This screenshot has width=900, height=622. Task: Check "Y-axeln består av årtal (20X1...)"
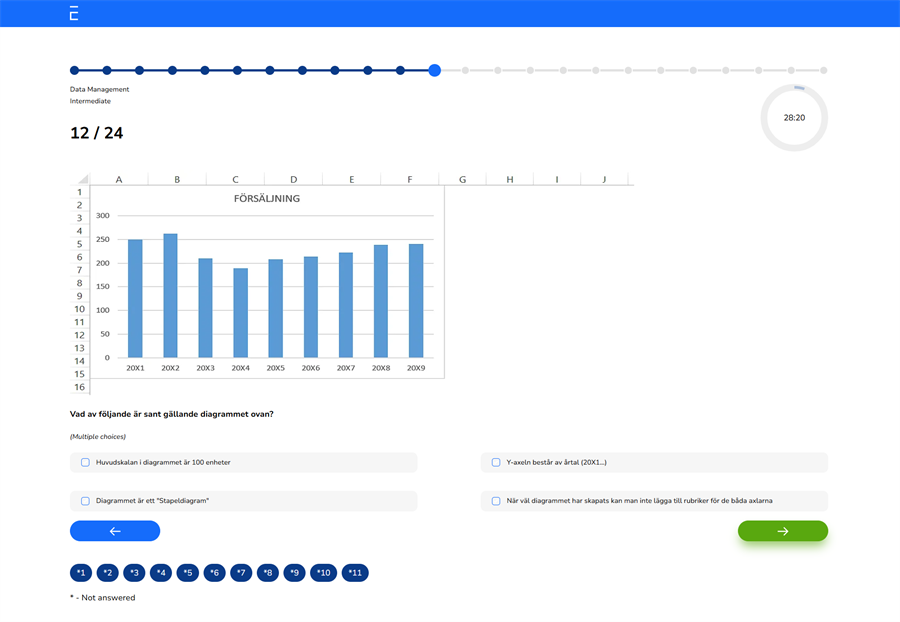494,462
